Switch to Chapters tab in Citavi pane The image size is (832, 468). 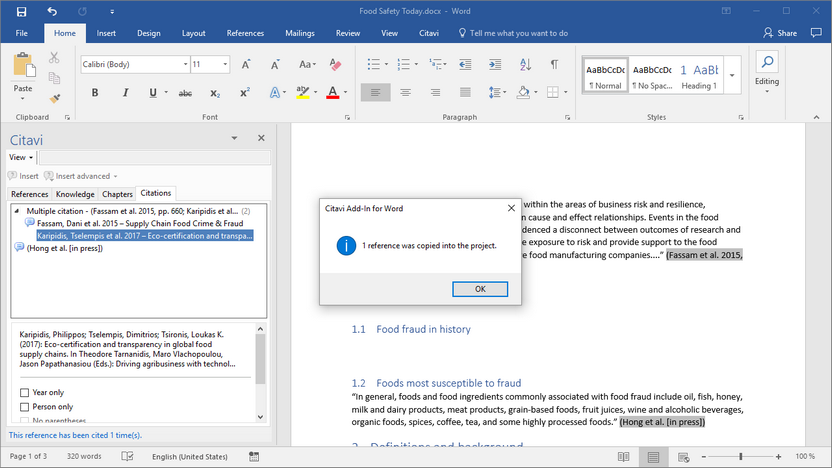click(x=117, y=194)
